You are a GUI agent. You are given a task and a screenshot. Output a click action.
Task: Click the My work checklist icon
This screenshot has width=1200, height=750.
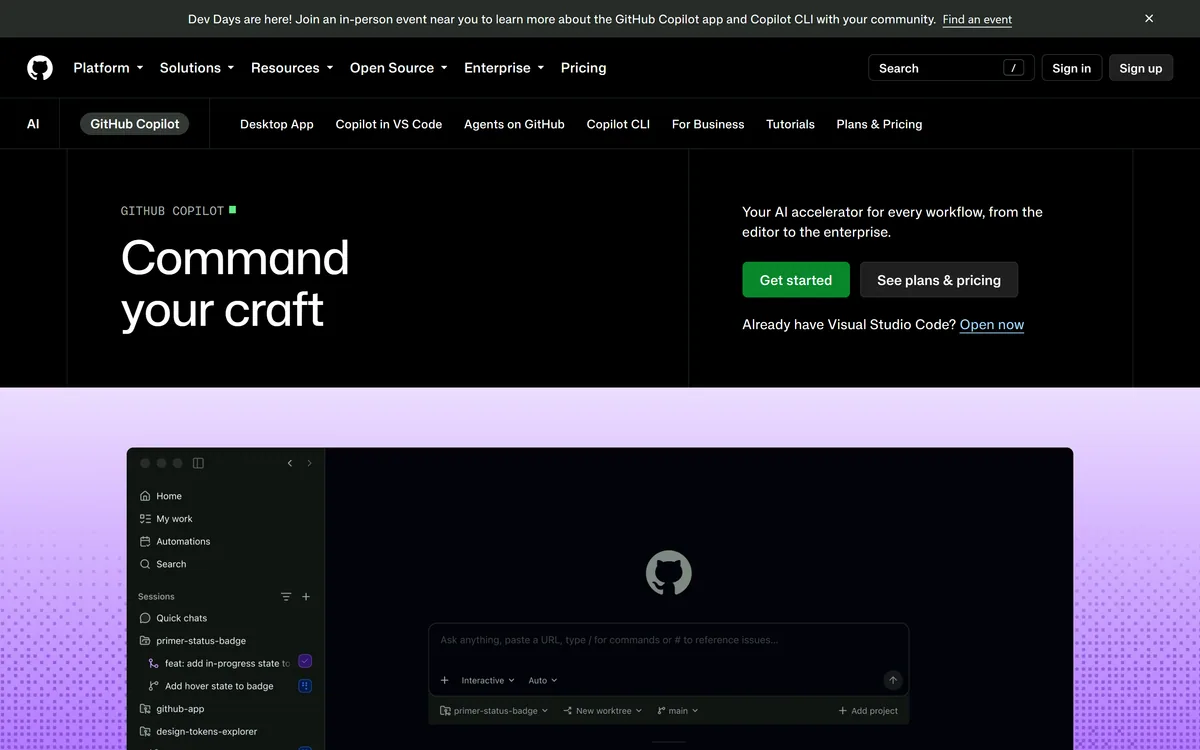145,519
